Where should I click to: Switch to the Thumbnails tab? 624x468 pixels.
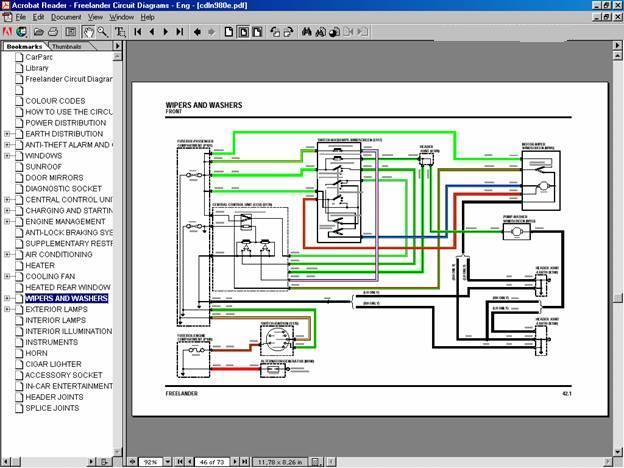point(67,46)
